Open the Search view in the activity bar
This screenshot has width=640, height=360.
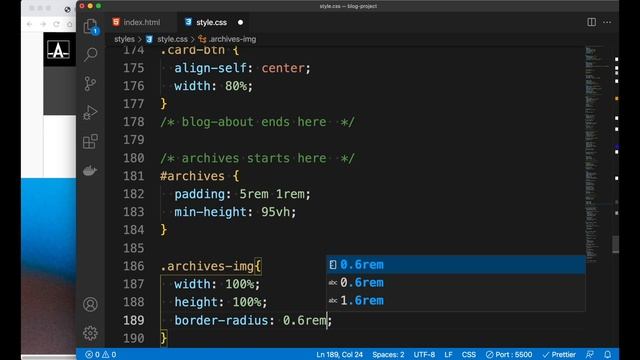point(90,54)
